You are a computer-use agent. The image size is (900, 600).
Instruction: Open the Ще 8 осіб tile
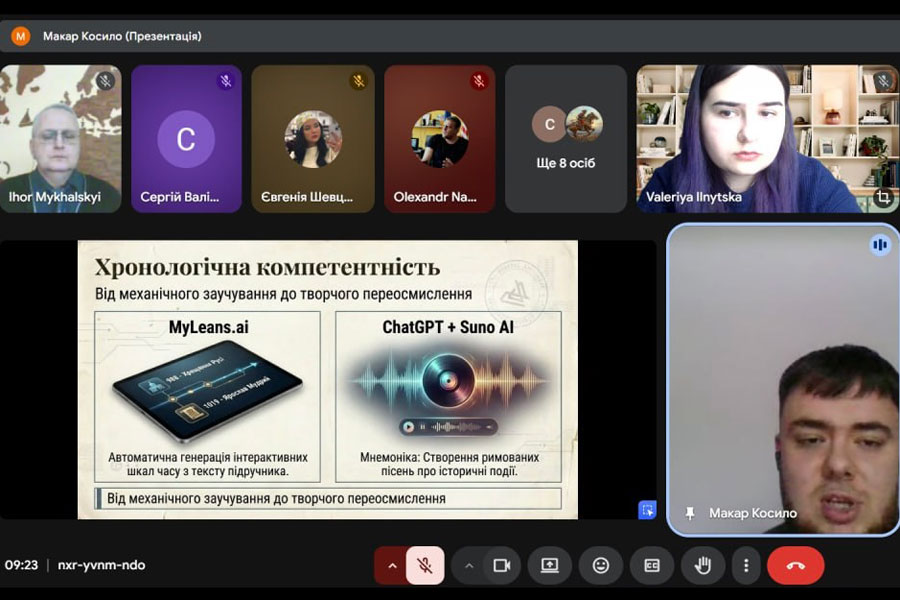(x=566, y=138)
